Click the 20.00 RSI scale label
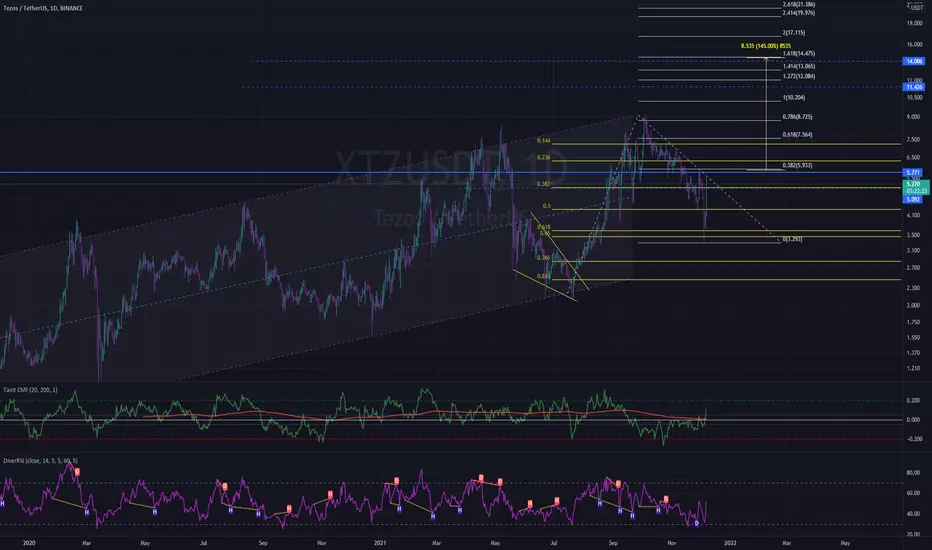932x550 pixels. [912, 535]
